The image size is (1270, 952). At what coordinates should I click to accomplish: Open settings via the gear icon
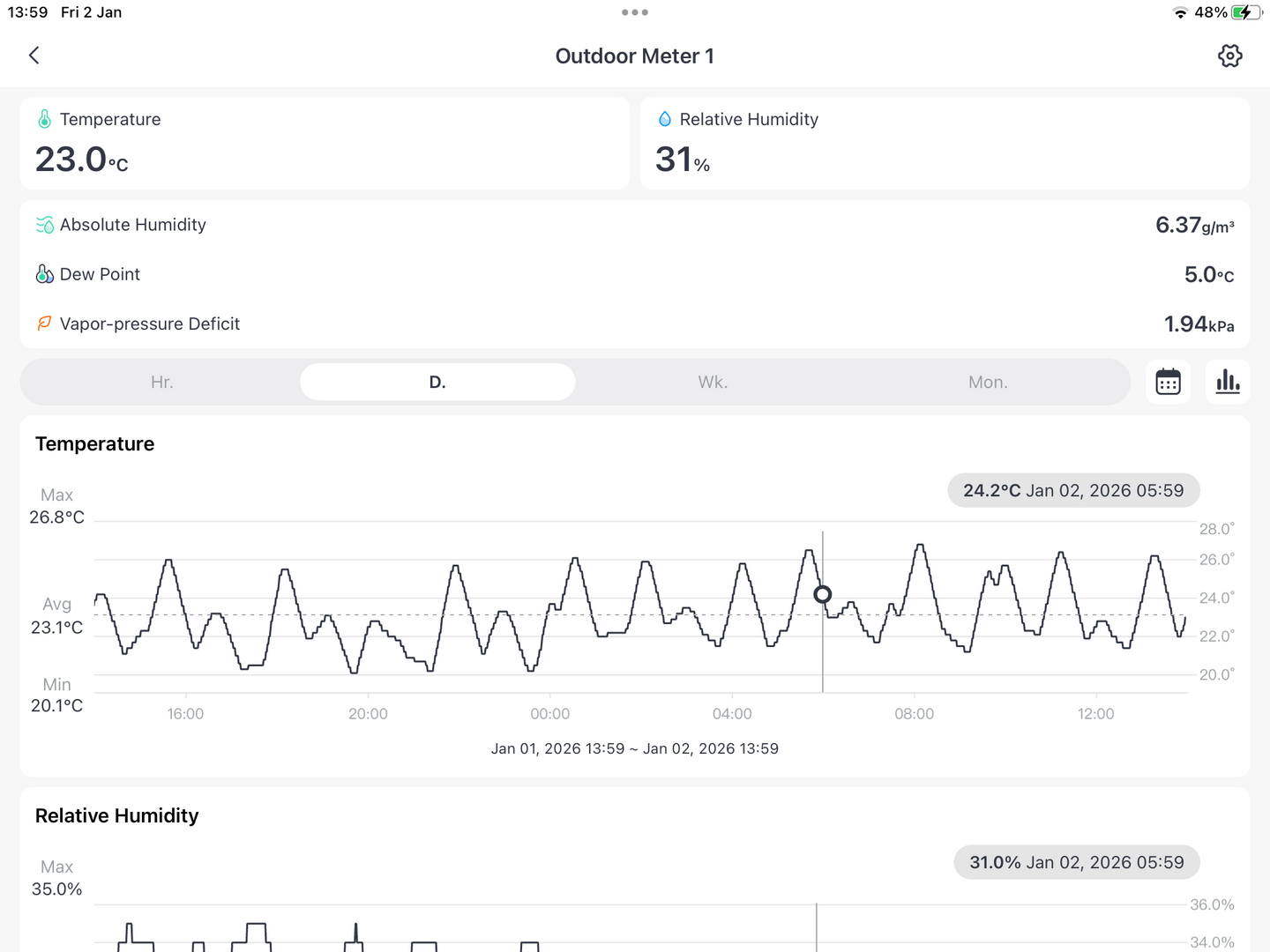point(1229,56)
